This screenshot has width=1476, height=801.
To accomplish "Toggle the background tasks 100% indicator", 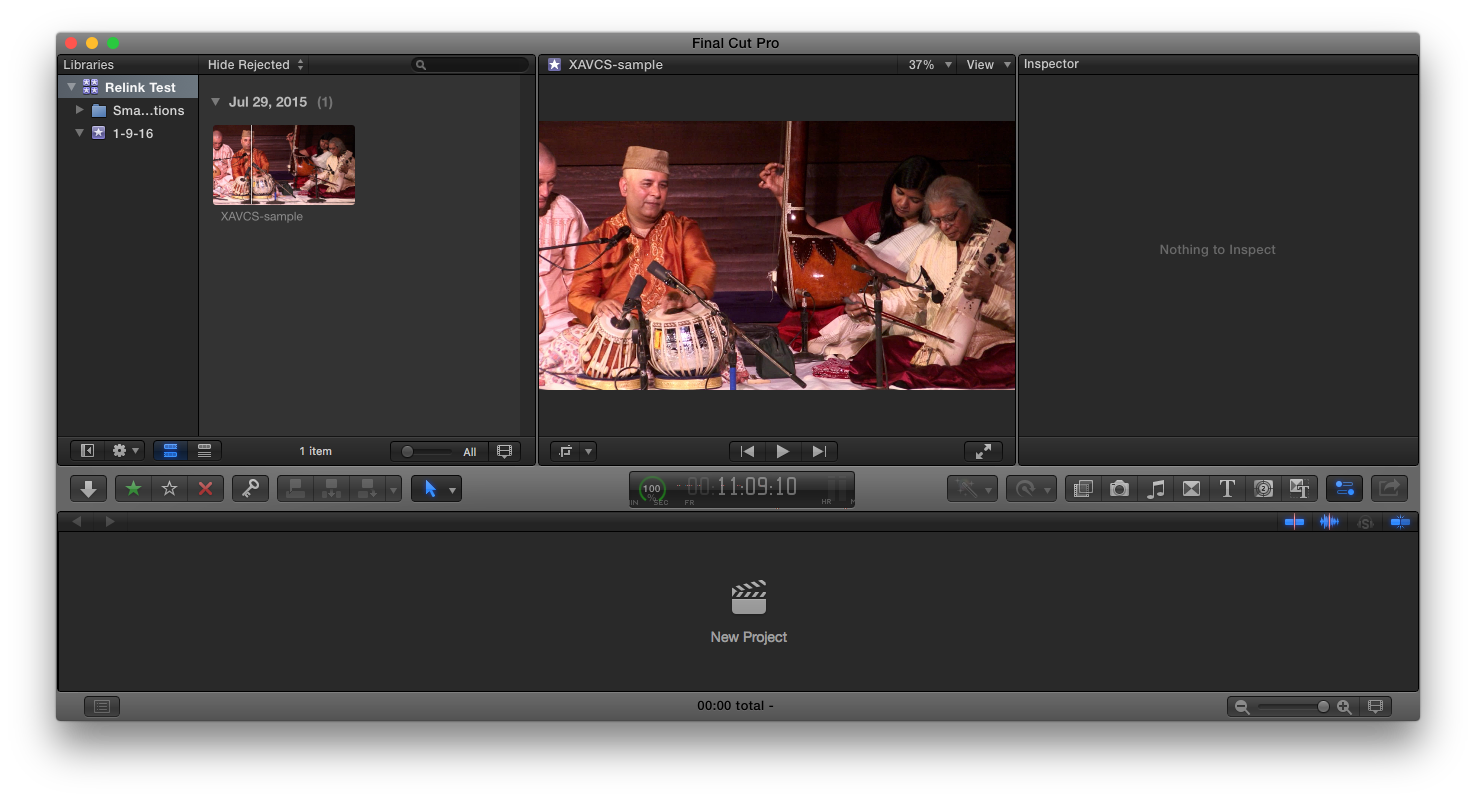I will (652, 489).
